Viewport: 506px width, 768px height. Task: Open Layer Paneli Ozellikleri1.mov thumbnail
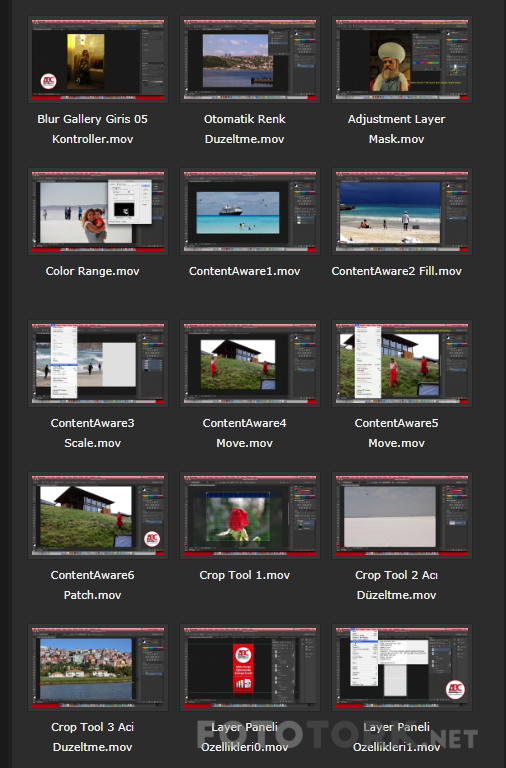tap(402, 667)
